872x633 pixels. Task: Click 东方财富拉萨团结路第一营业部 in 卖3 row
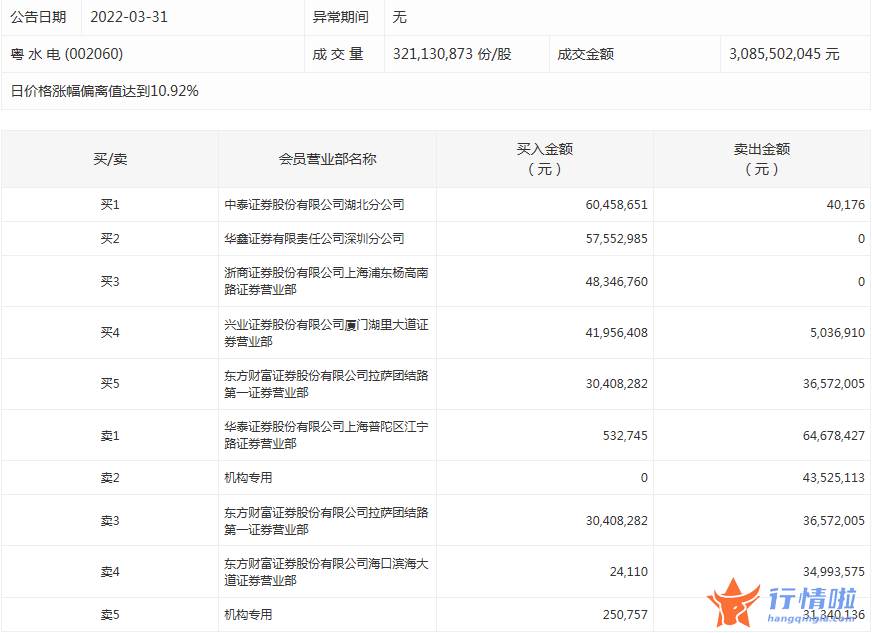326,521
